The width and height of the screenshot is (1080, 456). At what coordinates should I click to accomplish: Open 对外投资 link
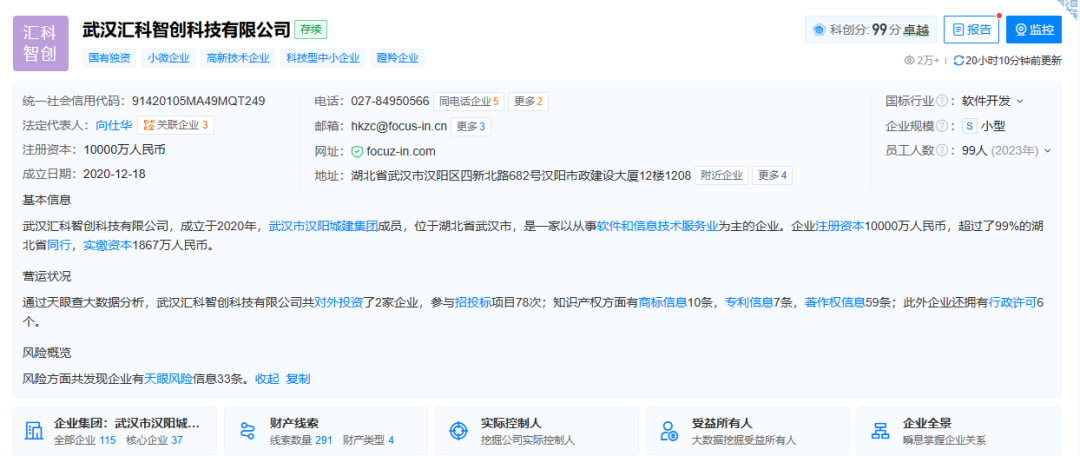[339, 302]
